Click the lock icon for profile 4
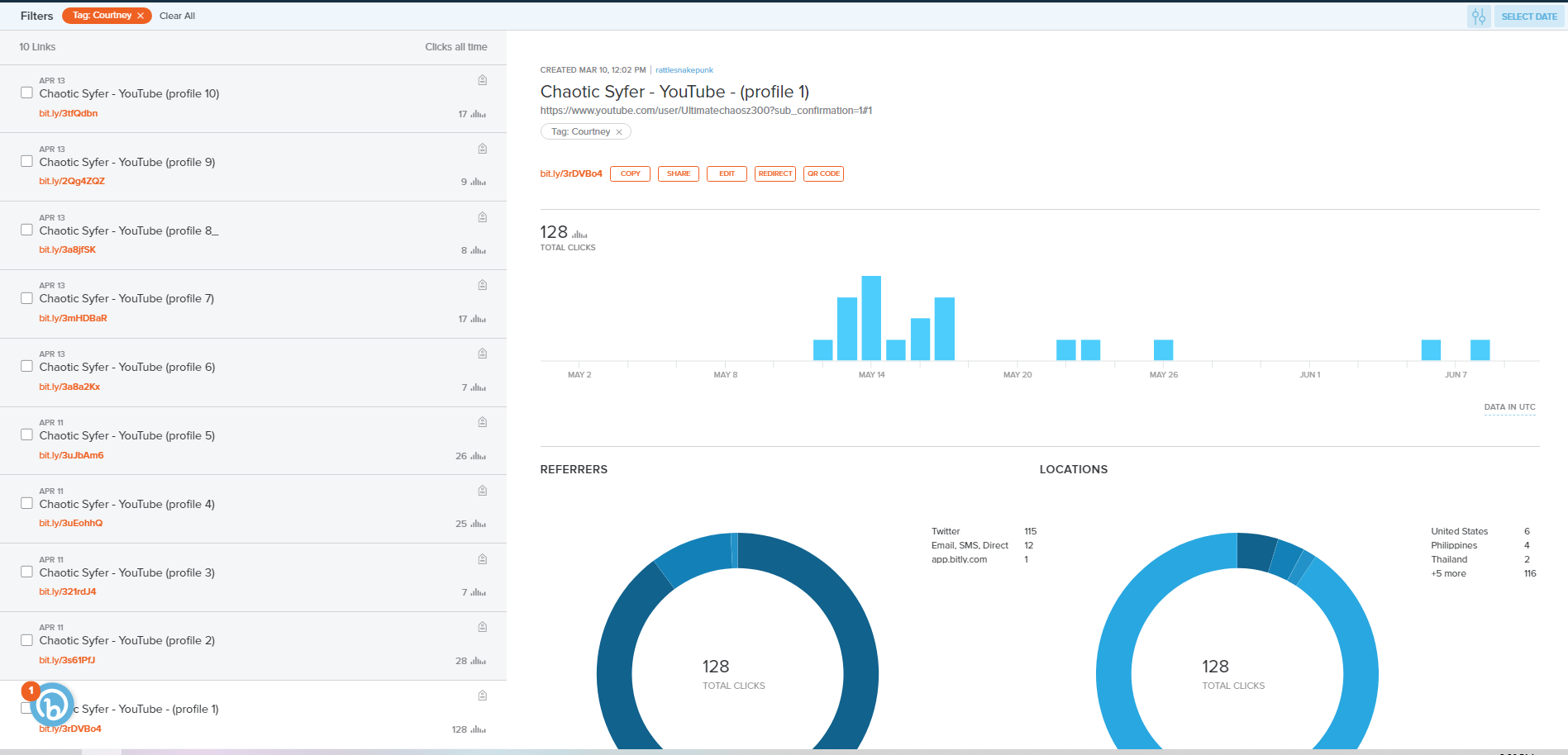 [482, 491]
